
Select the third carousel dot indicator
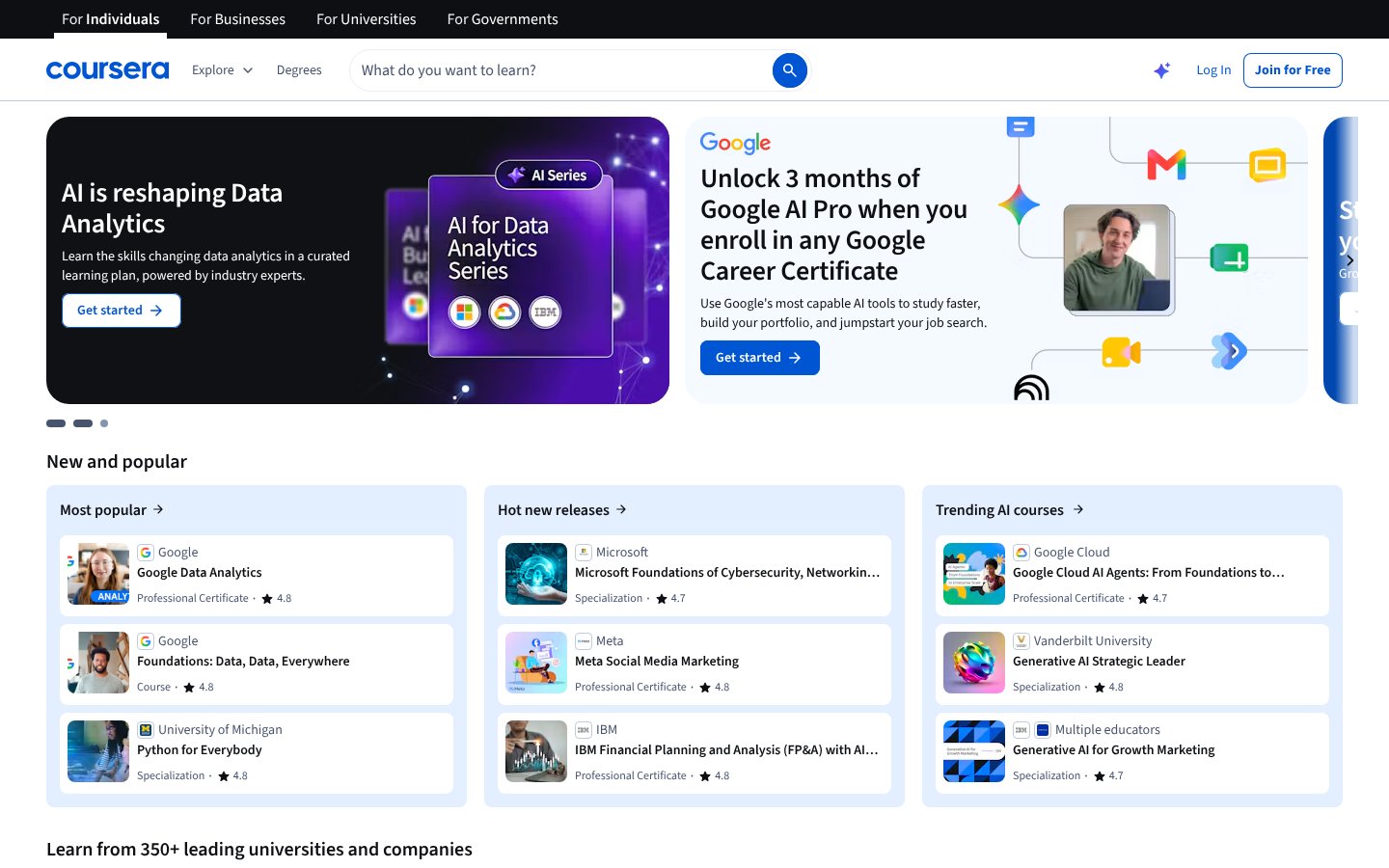pyautogui.click(x=104, y=423)
